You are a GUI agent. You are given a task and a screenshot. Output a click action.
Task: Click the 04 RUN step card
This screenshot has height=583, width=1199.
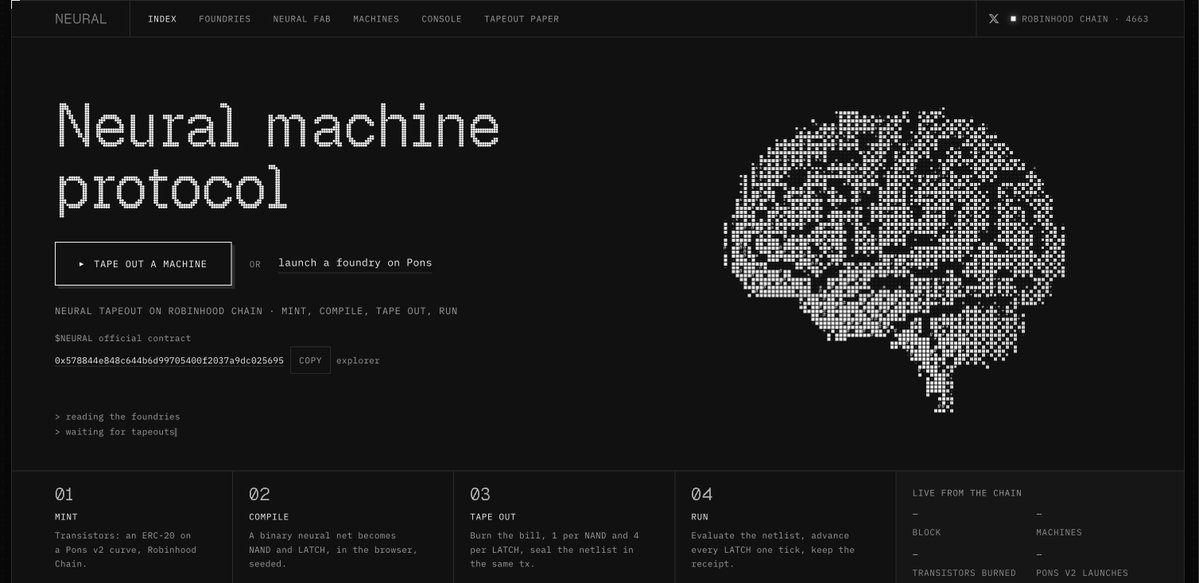pos(785,528)
